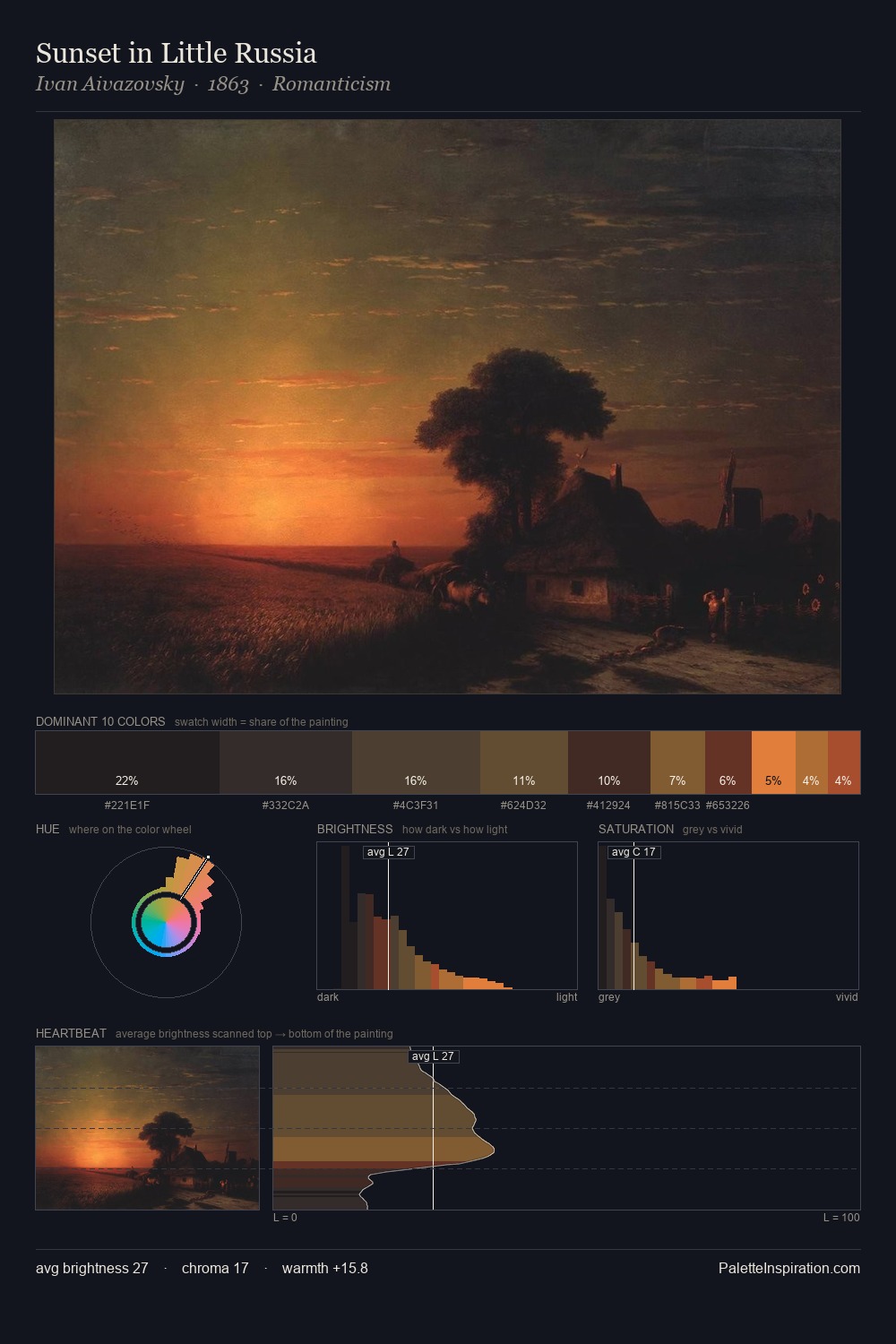
Task: Click the hex code #624D32
Action: tap(523, 806)
